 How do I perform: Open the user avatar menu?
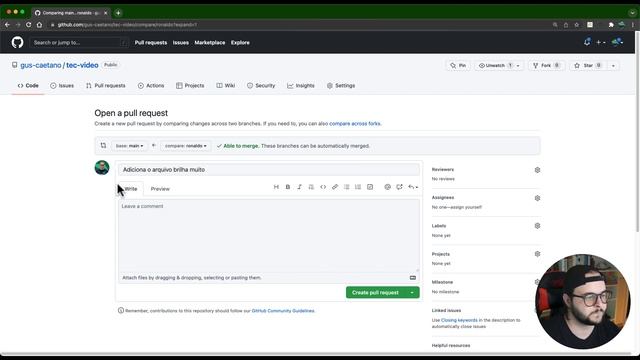pyautogui.click(x=617, y=42)
